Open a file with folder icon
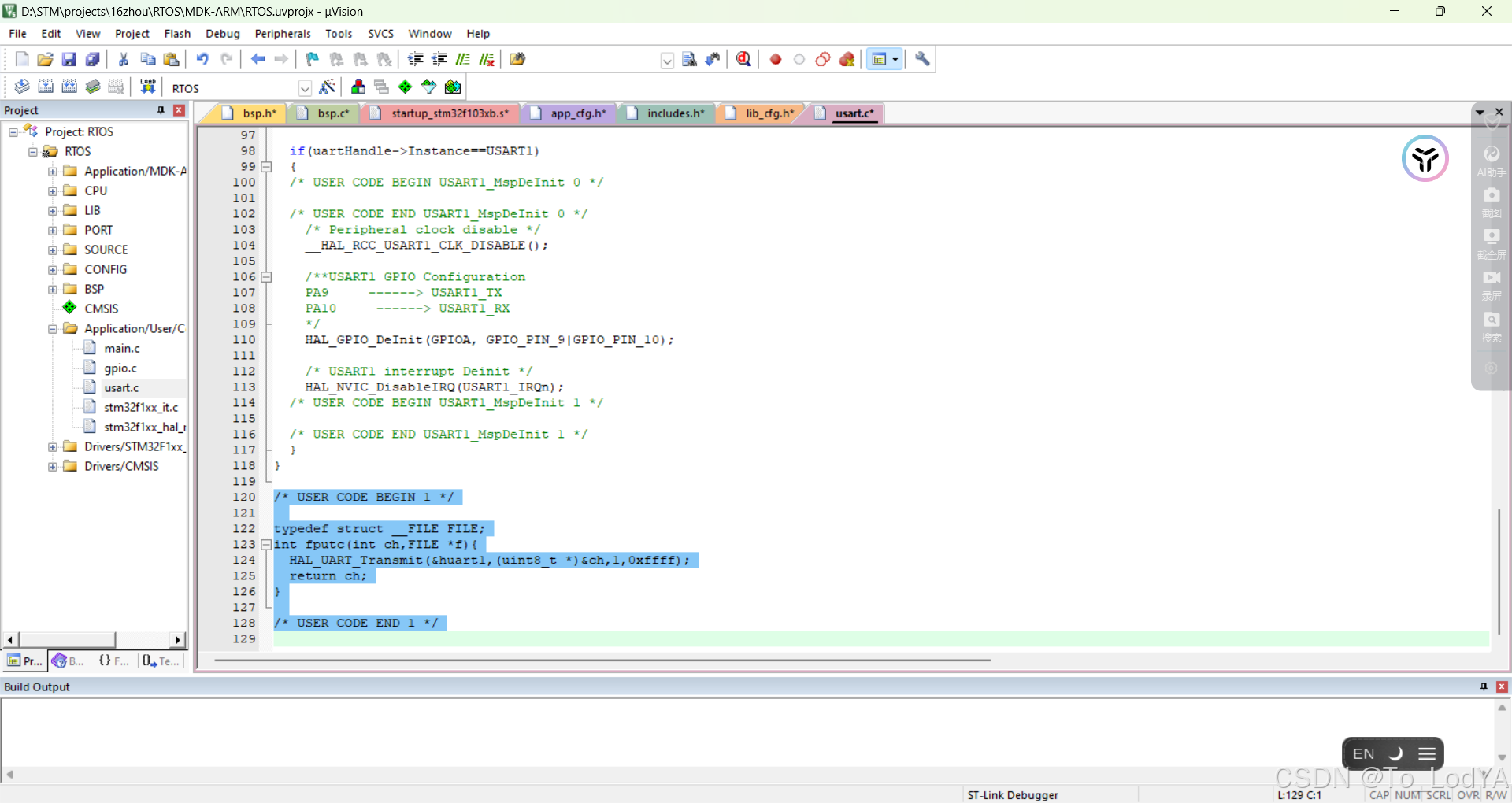Viewport: 1512px width, 803px height. pyautogui.click(x=46, y=59)
